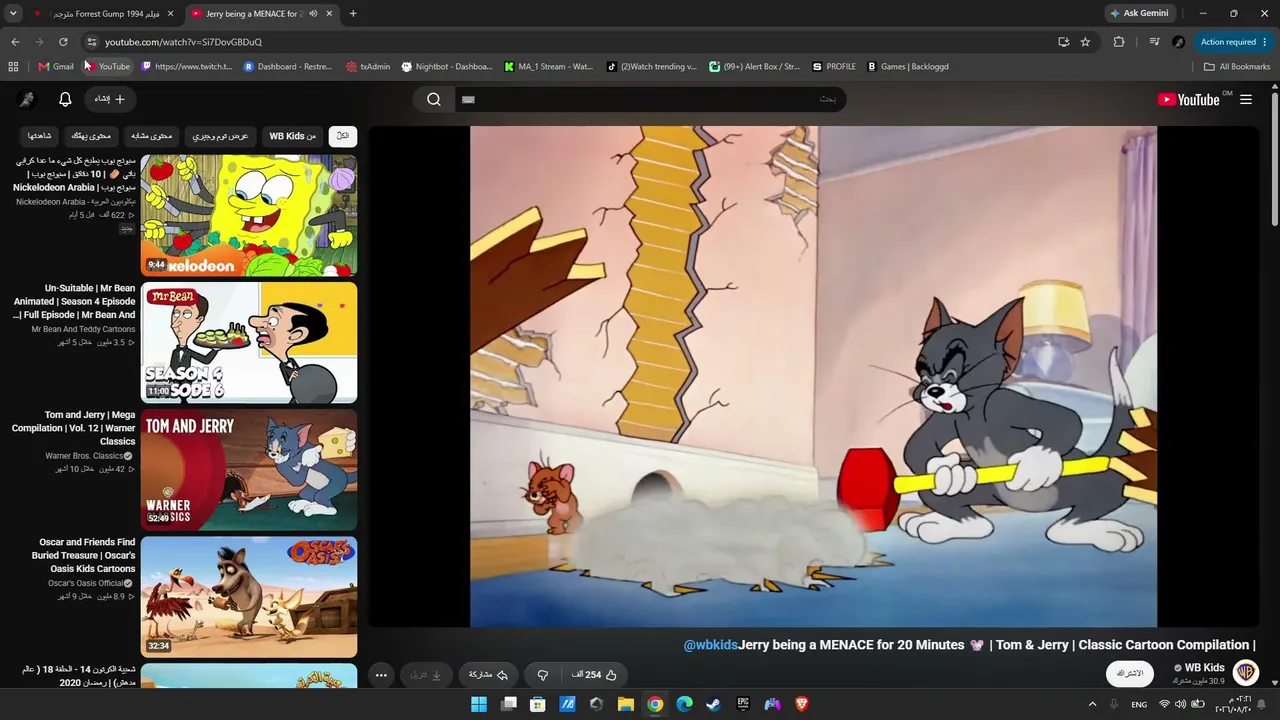Download the video using the download button
Image resolution: width=1280 pixels, height=720 pixels.
pyautogui.click(x=425, y=675)
